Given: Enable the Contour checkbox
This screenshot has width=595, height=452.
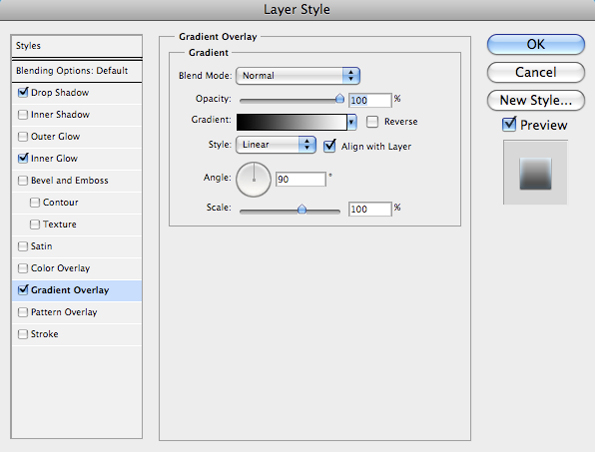Looking at the screenshot, I should (x=35, y=202).
